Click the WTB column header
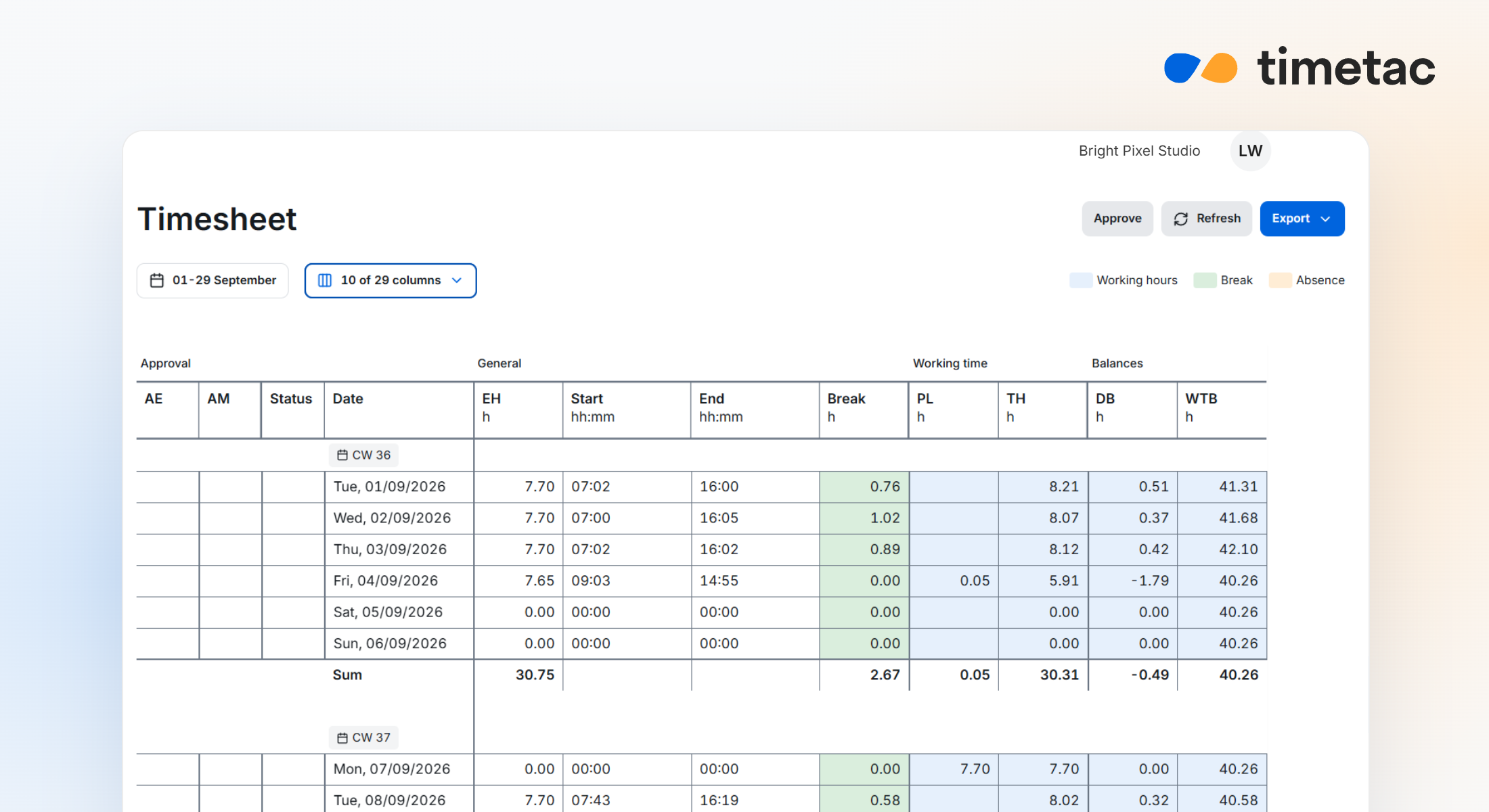 click(1222, 409)
